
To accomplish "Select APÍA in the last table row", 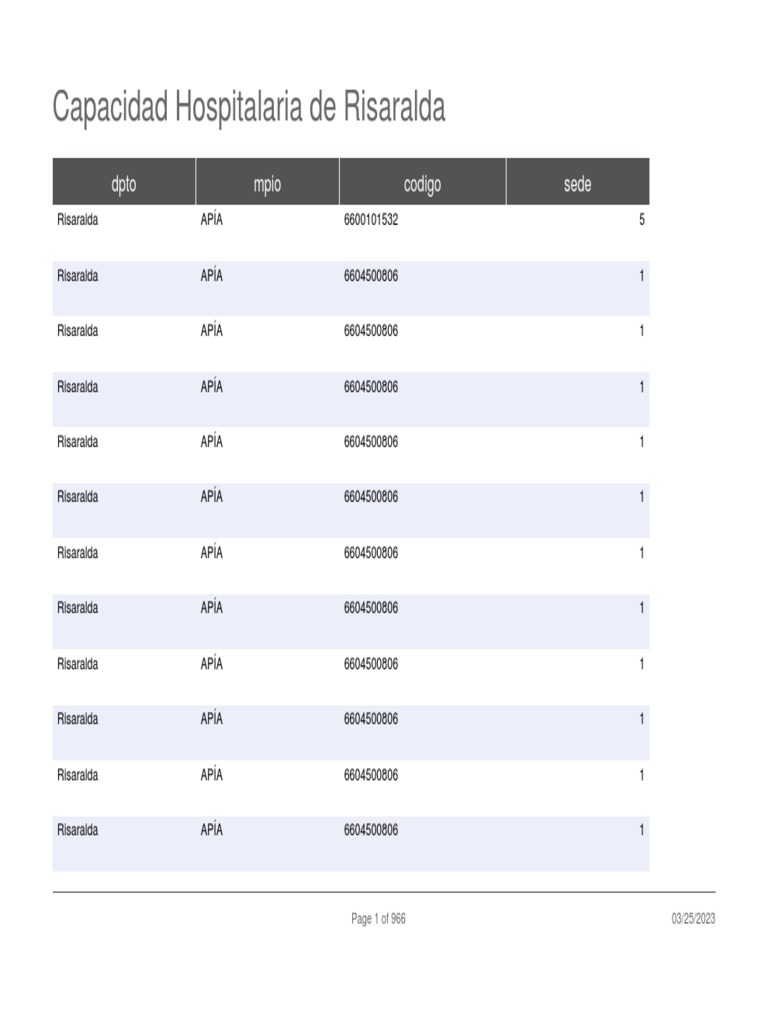I will click(x=211, y=830).
